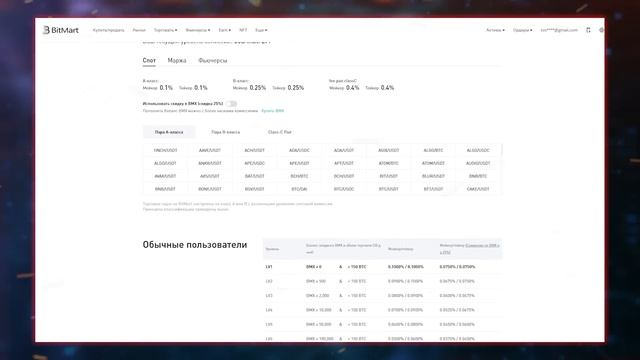Click the BCH/BTC pair cell
640x360 pixels.
point(299,176)
